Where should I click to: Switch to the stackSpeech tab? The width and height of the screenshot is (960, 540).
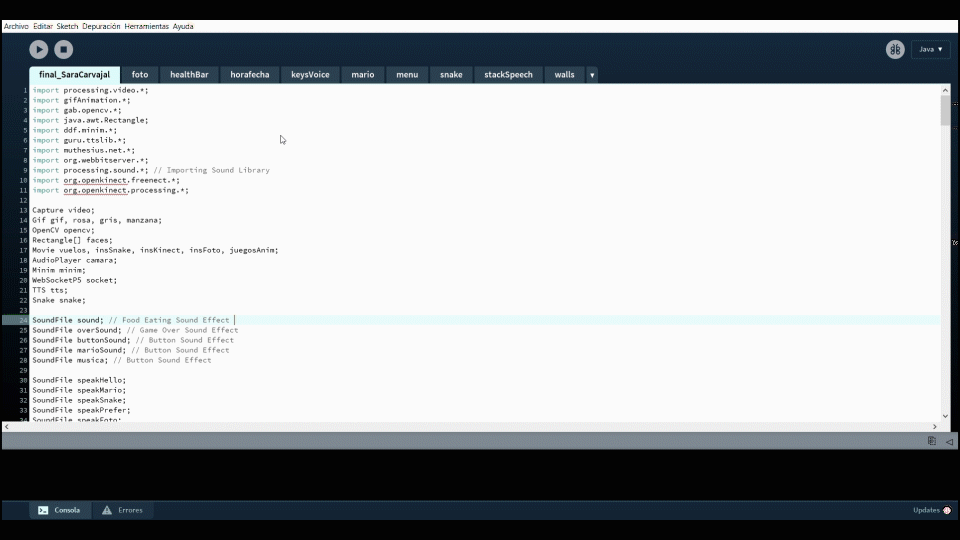click(508, 75)
